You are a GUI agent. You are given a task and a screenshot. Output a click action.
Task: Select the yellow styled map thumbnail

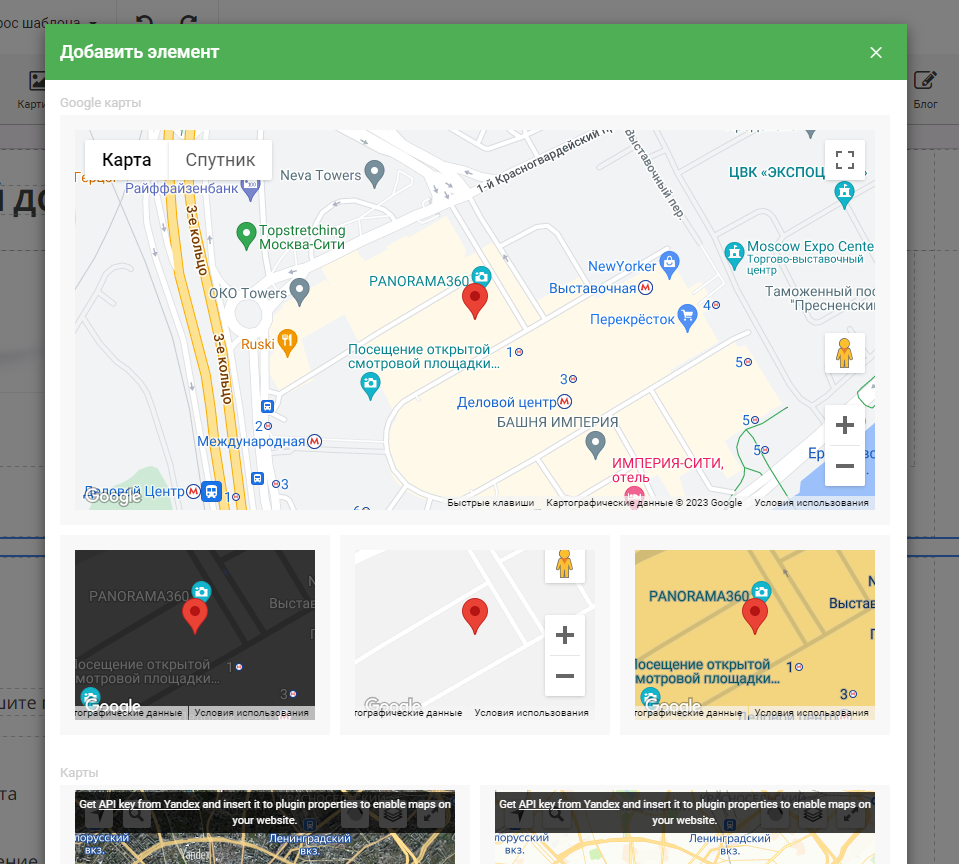click(x=755, y=635)
